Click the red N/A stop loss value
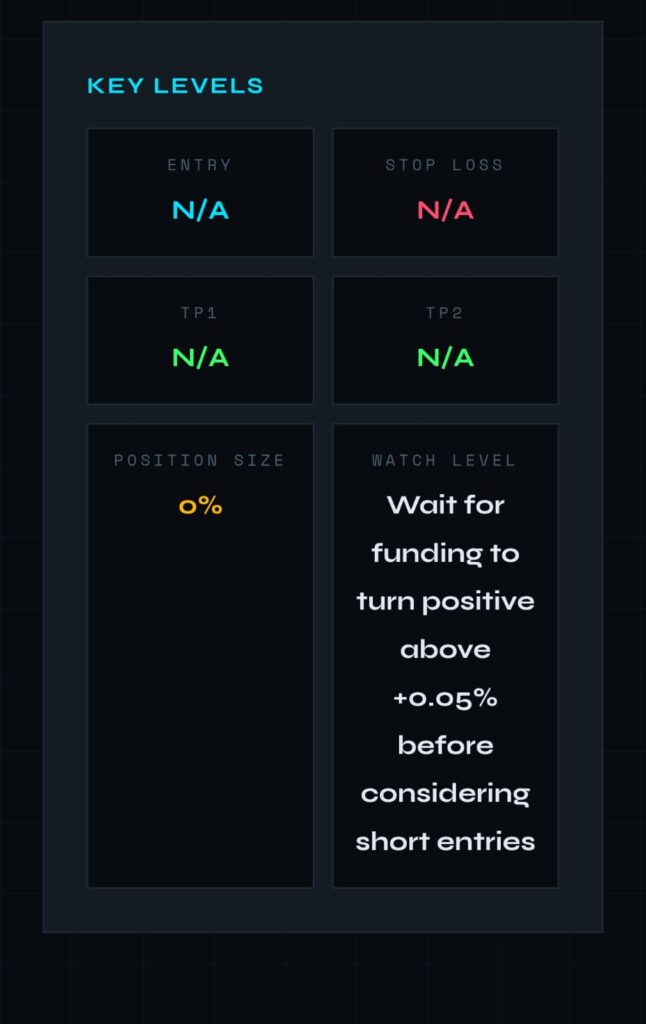 [445, 210]
